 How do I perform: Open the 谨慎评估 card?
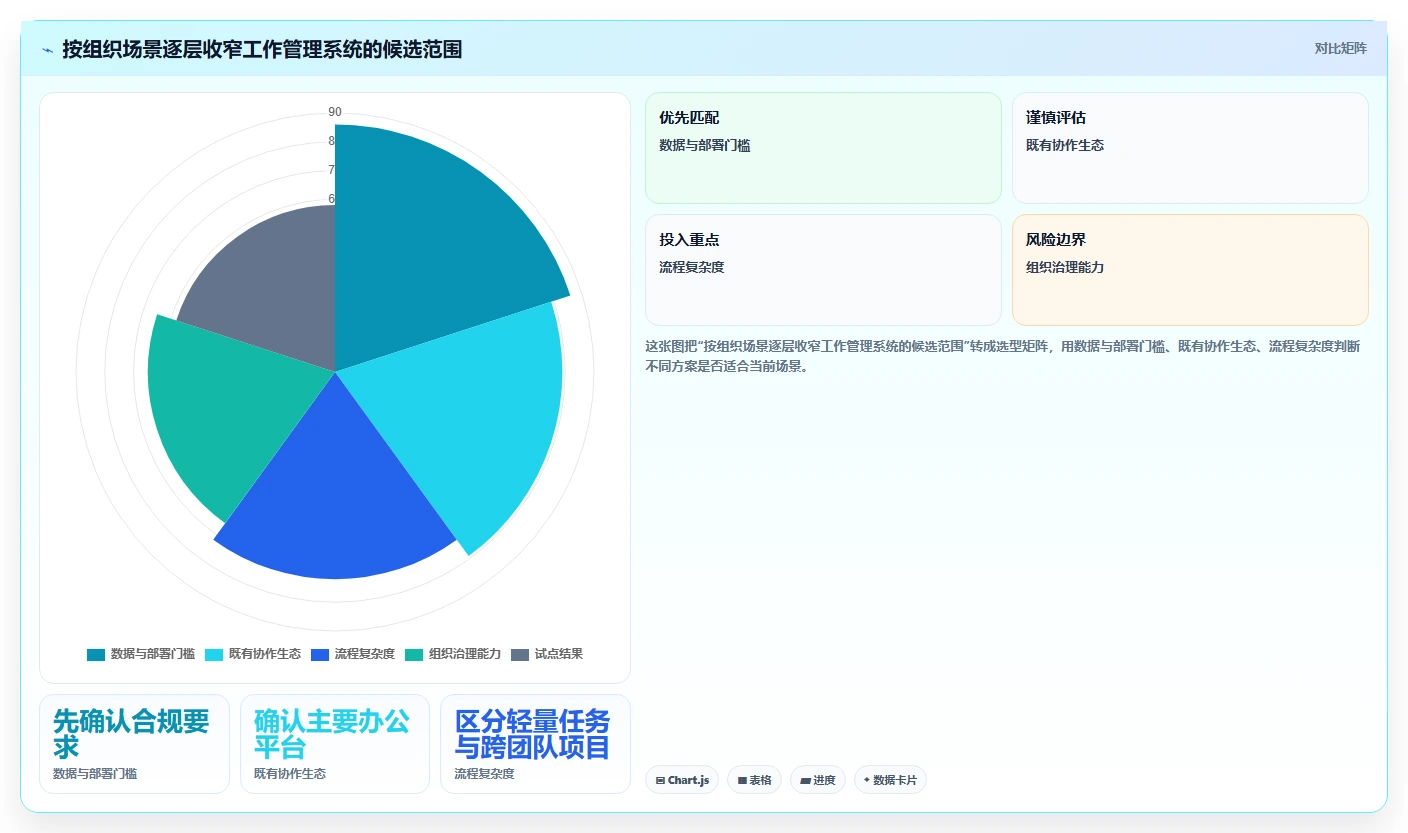1190,148
